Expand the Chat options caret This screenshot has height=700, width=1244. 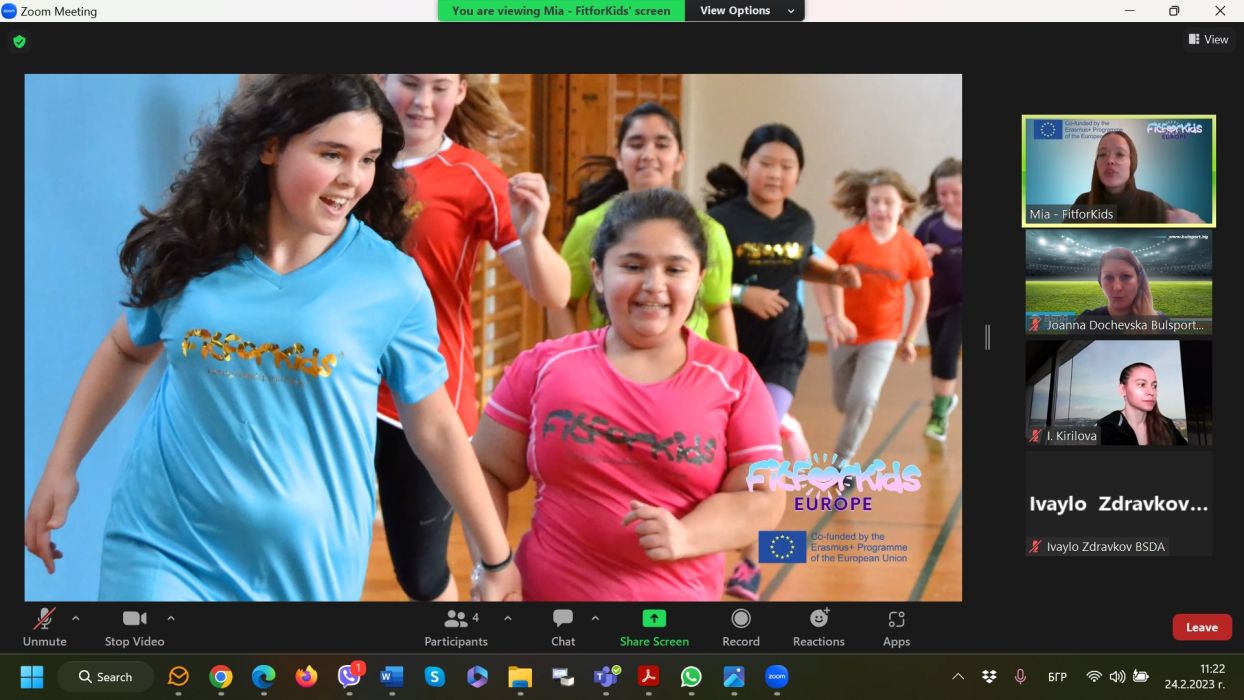click(x=596, y=618)
